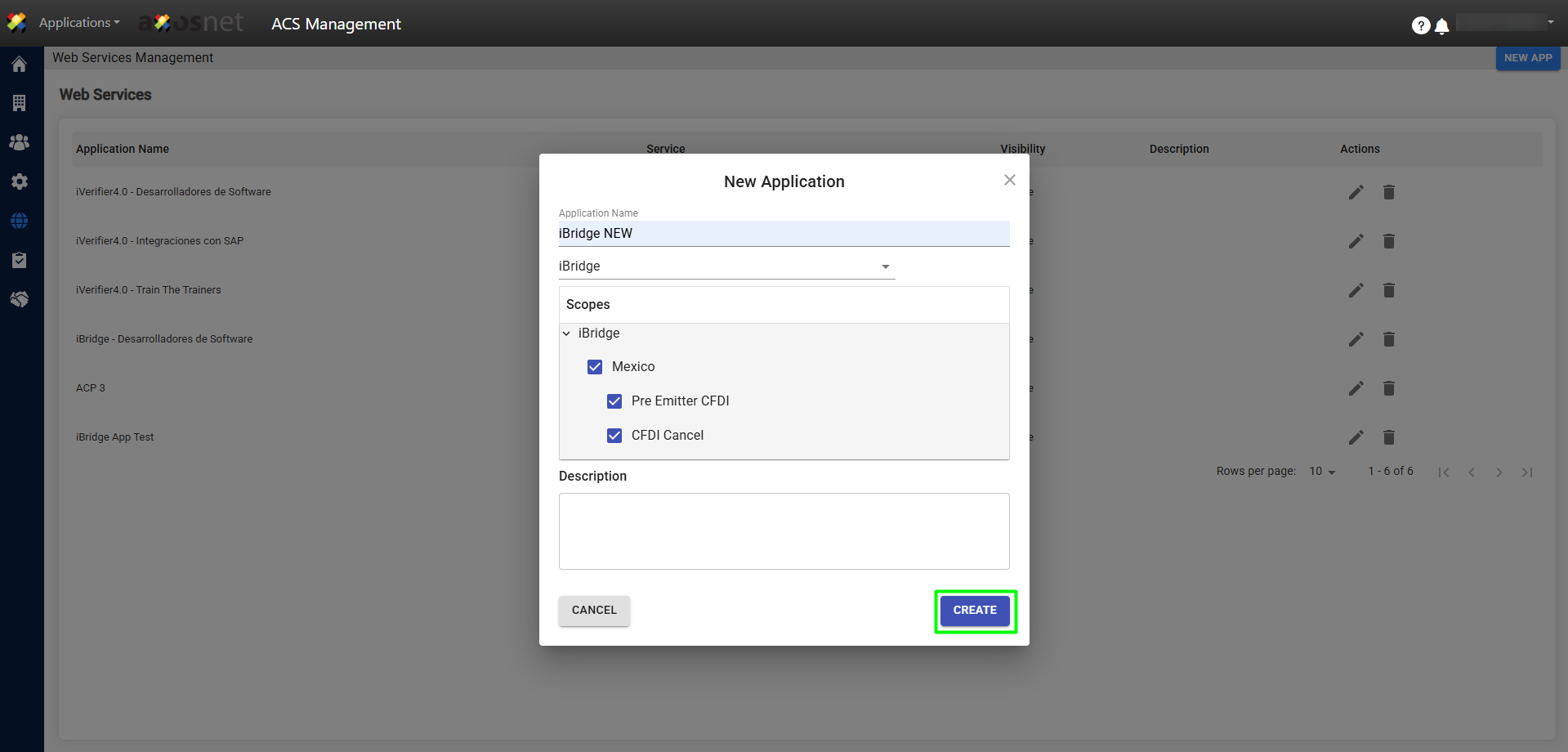Delete the ACP 3 application row
The width and height of the screenshot is (1568, 752).
(1388, 388)
